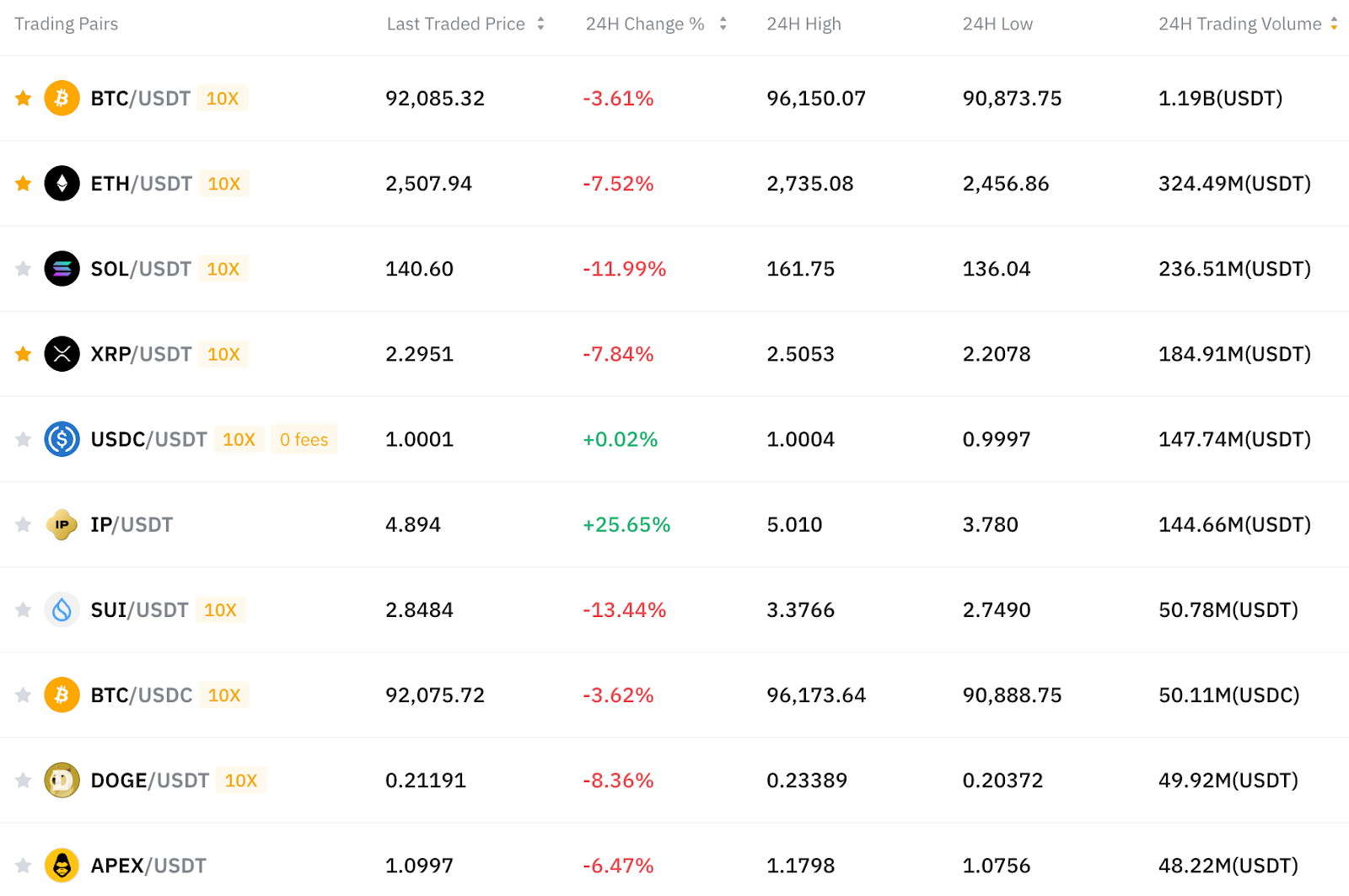The width and height of the screenshot is (1349, 896).
Task: Click the 0 fees badge on USDC/USDT
Action: (x=304, y=439)
